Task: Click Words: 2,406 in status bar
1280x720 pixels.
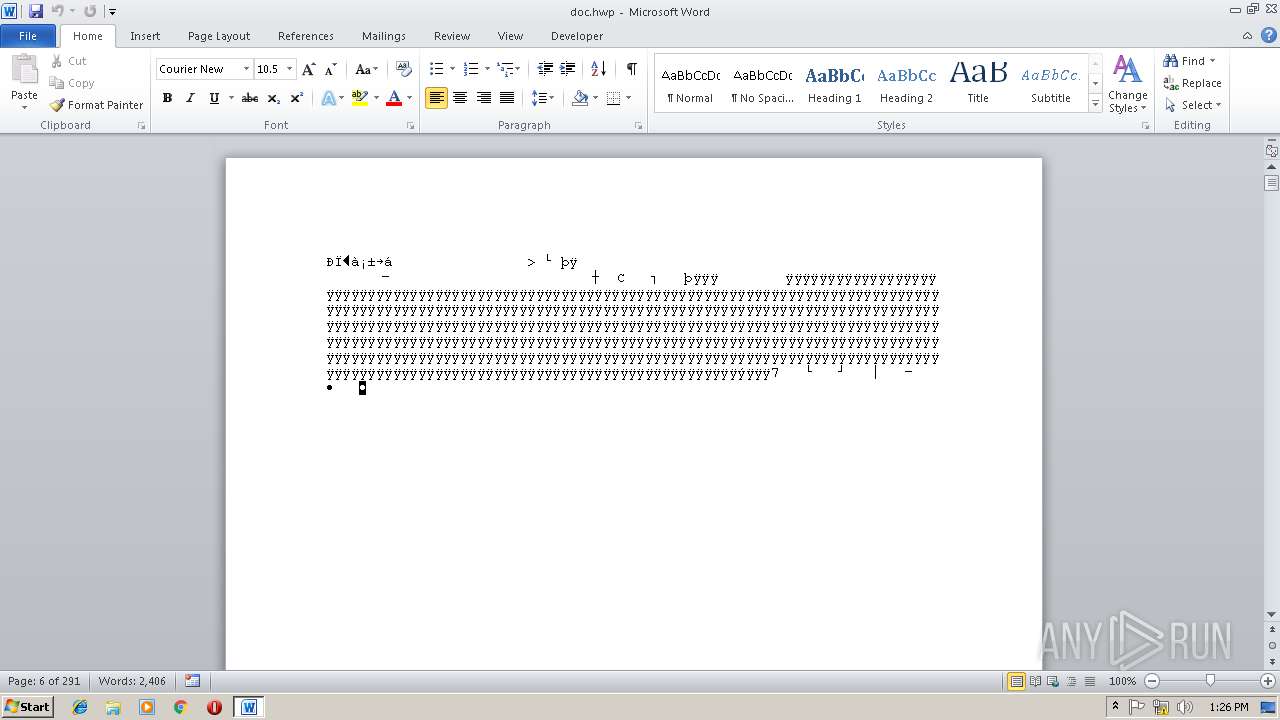Action: click(x=132, y=681)
